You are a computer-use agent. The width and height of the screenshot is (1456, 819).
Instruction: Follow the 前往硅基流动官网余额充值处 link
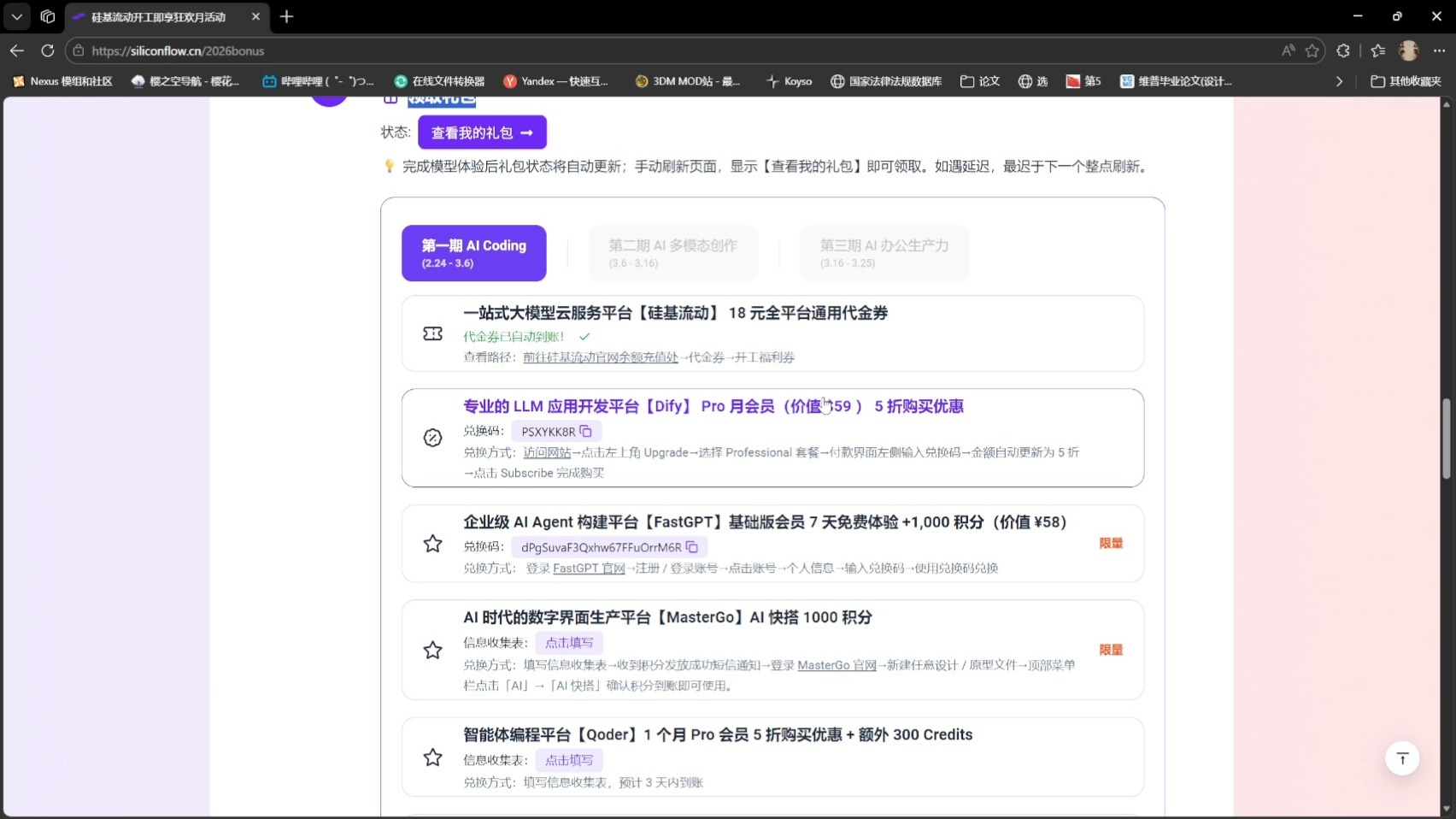(x=601, y=357)
